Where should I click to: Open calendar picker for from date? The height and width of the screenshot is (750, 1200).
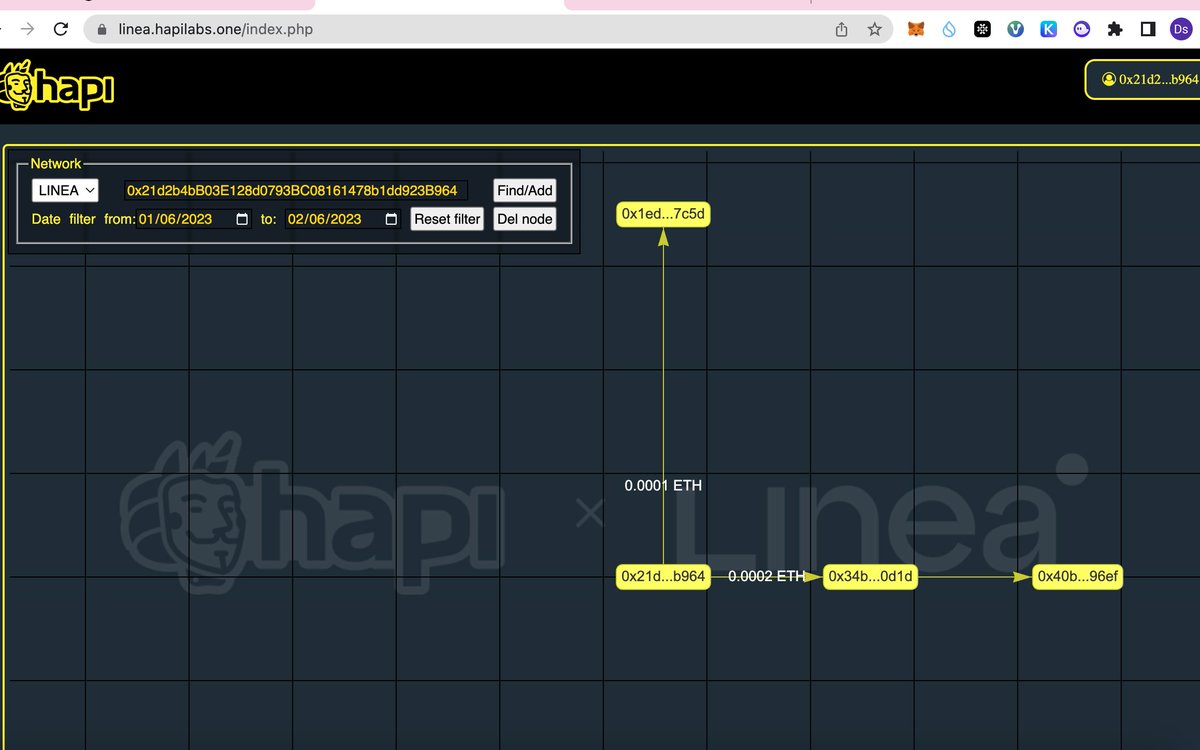(241, 219)
